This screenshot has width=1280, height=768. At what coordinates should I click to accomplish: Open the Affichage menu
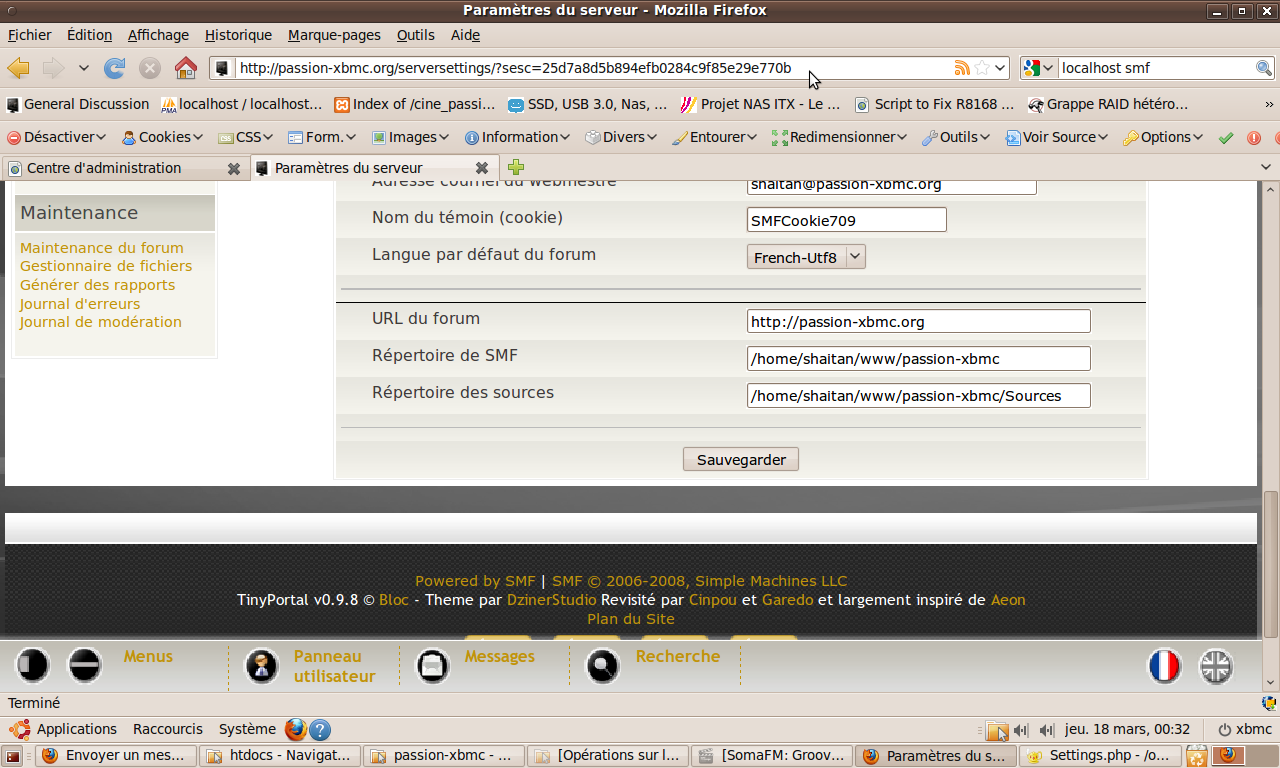point(158,34)
